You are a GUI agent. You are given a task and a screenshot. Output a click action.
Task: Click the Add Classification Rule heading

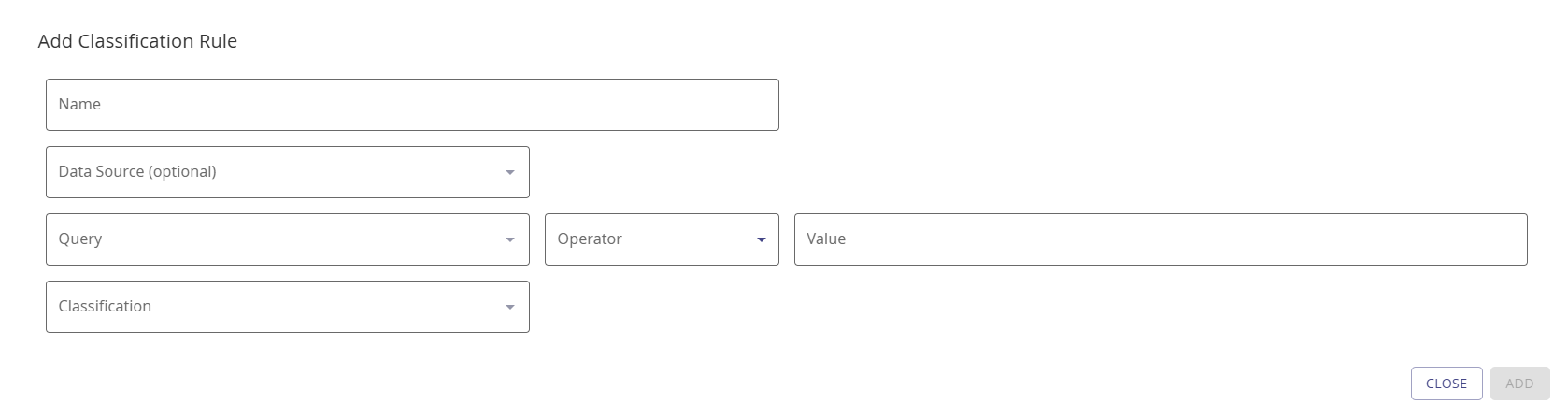[137, 41]
